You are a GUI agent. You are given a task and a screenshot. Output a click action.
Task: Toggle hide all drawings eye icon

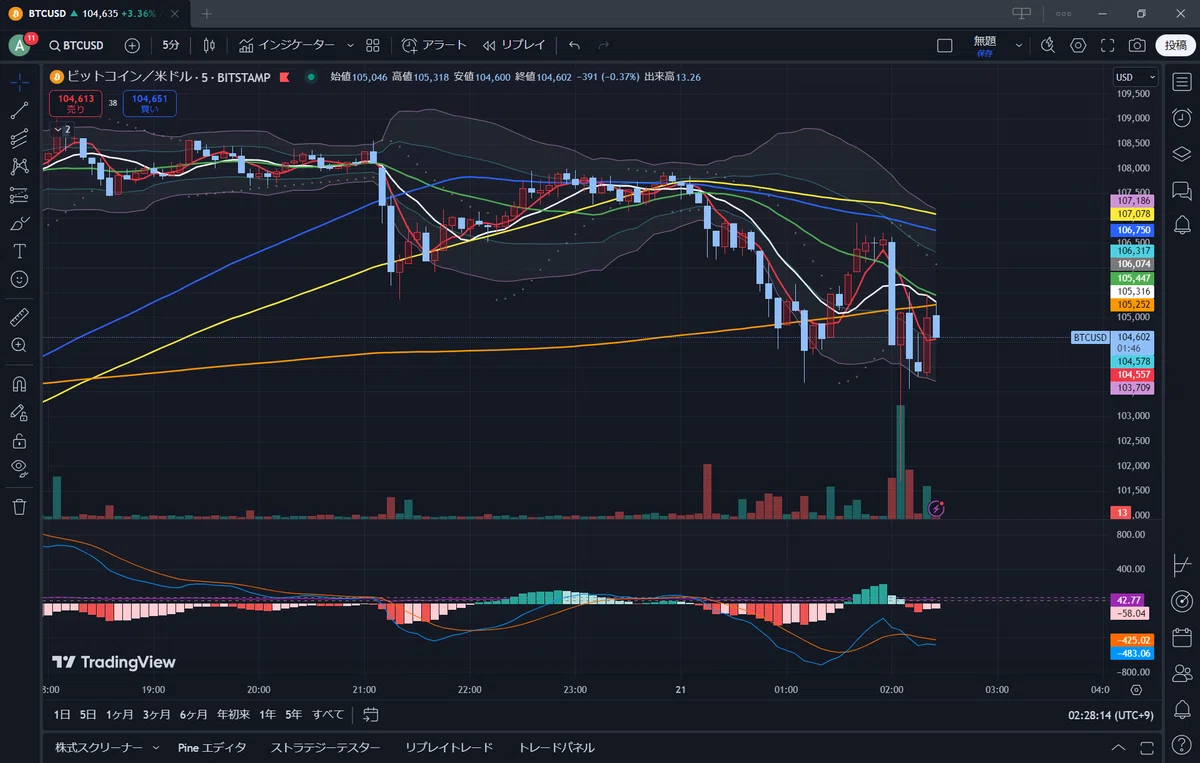(x=19, y=468)
